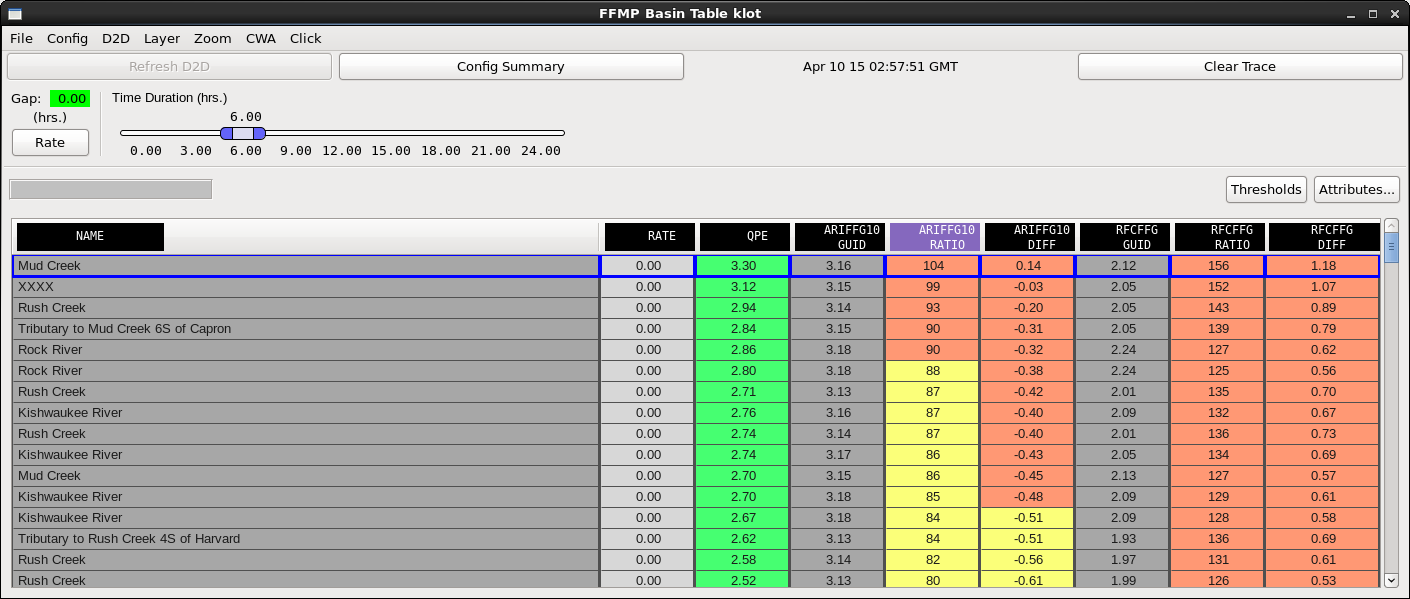The width and height of the screenshot is (1410, 599).
Task: Sort by the ARIFFG10 RATIO column header
Action: tap(935, 237)
